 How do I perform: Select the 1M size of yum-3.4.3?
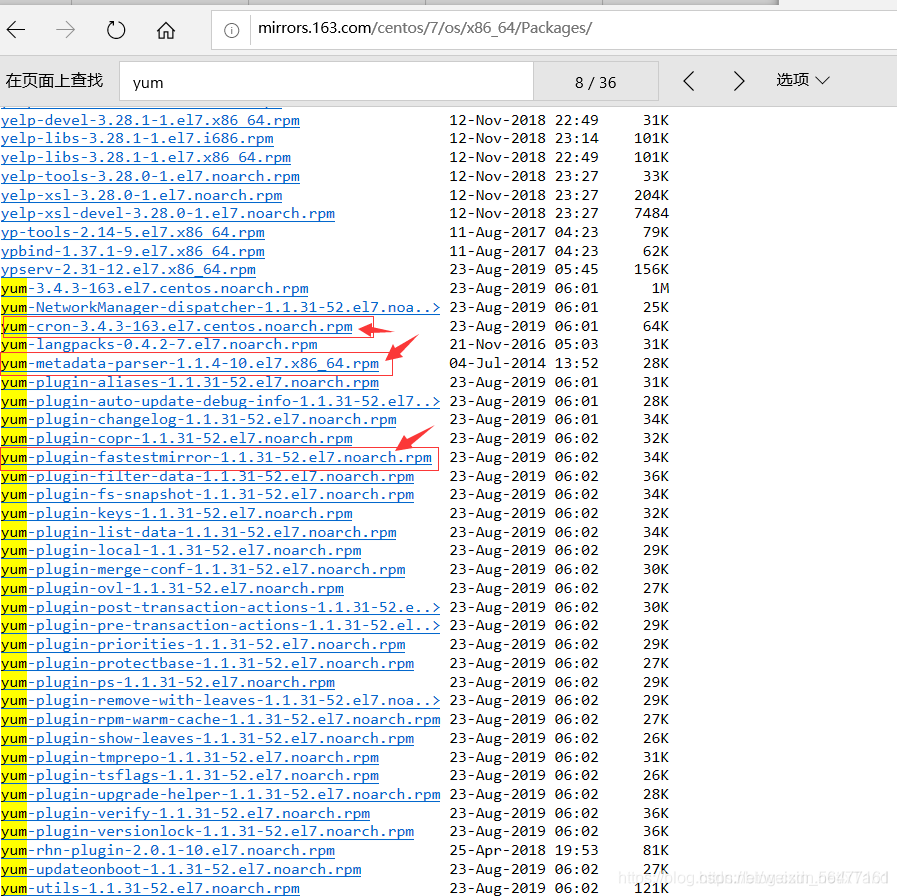click(x=660, y=288)
